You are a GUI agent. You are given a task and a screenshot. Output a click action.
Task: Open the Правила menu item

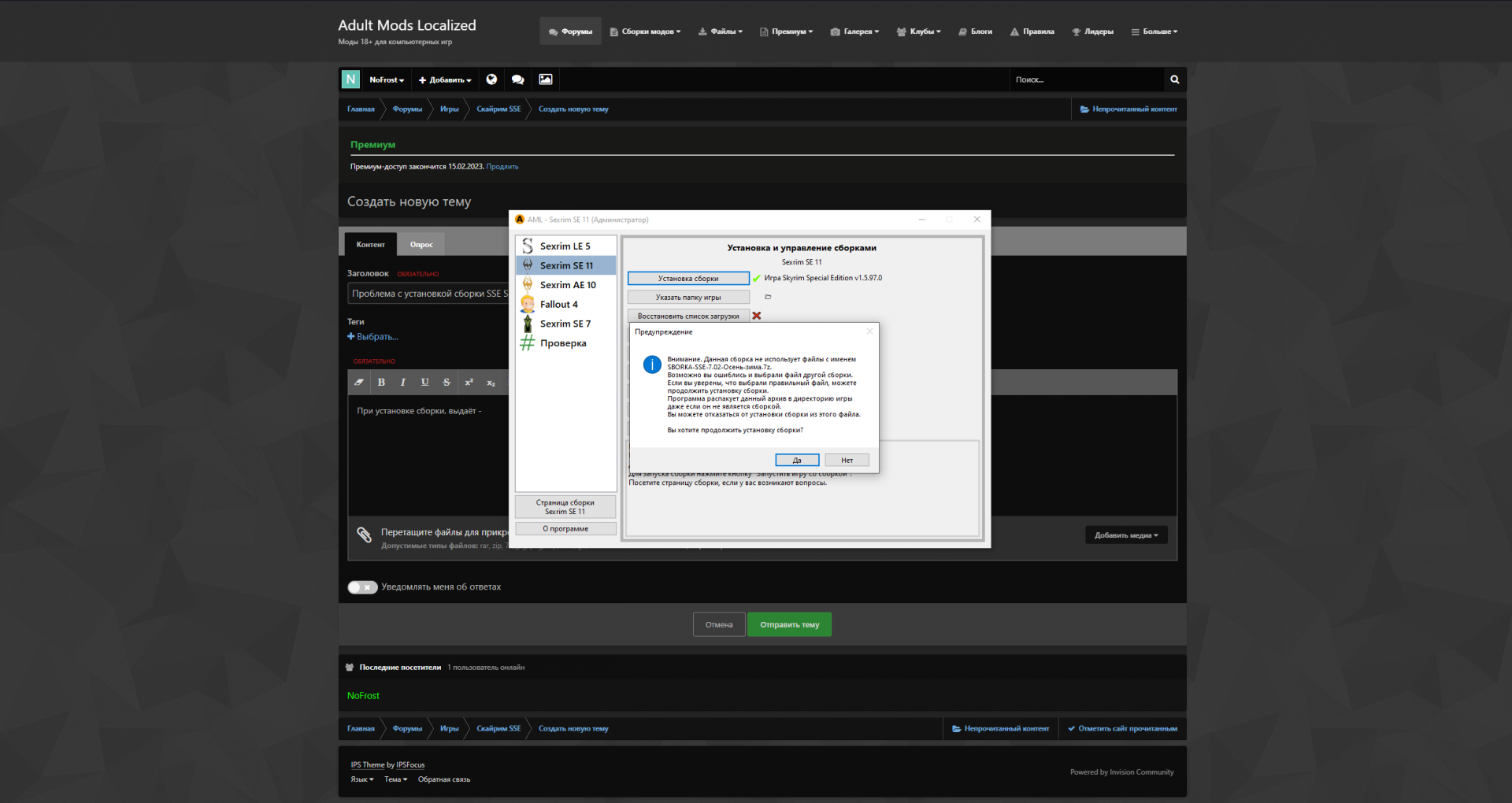1032,31
